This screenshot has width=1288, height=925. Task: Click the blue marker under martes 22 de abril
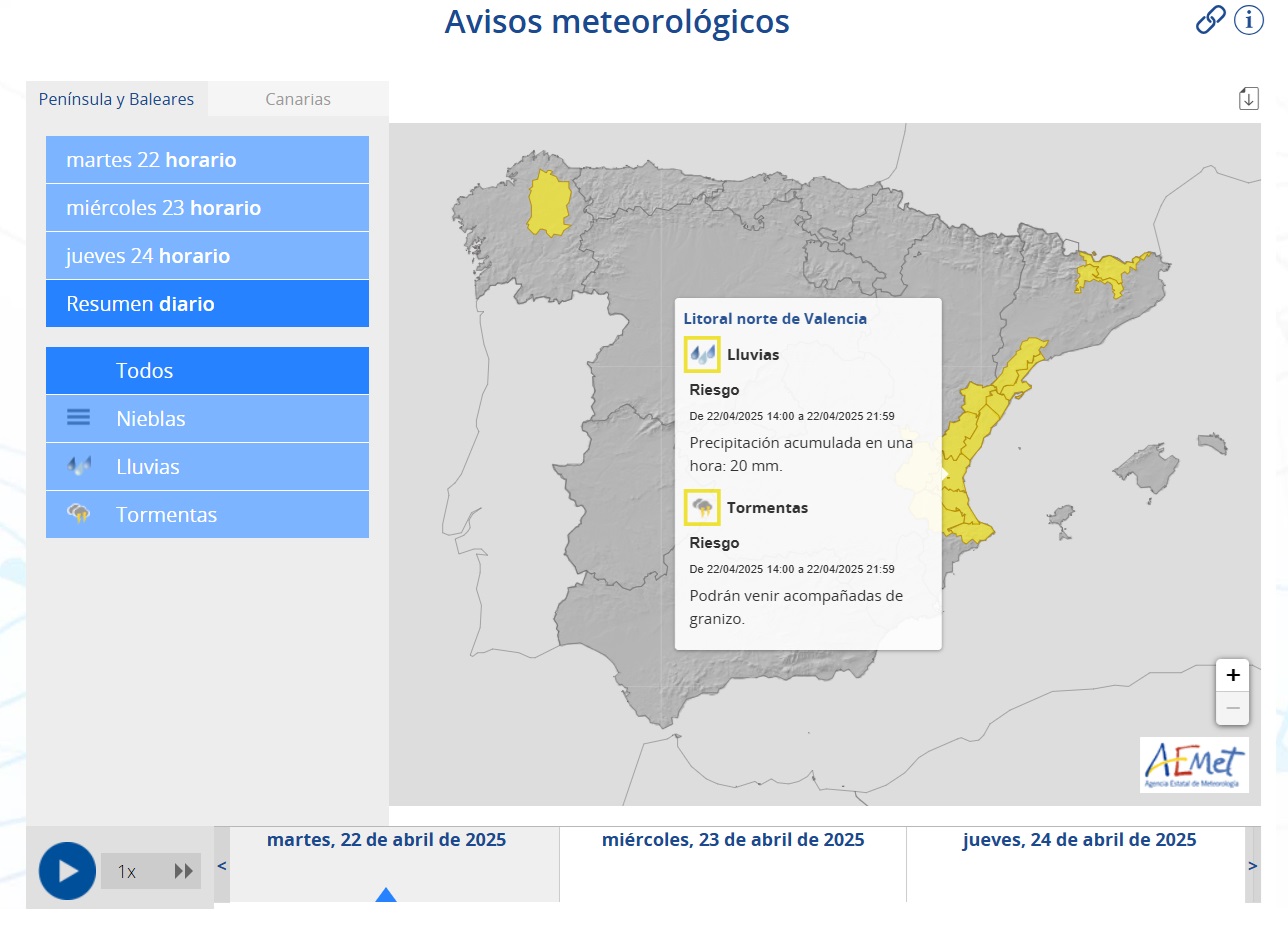click(386, 897)
